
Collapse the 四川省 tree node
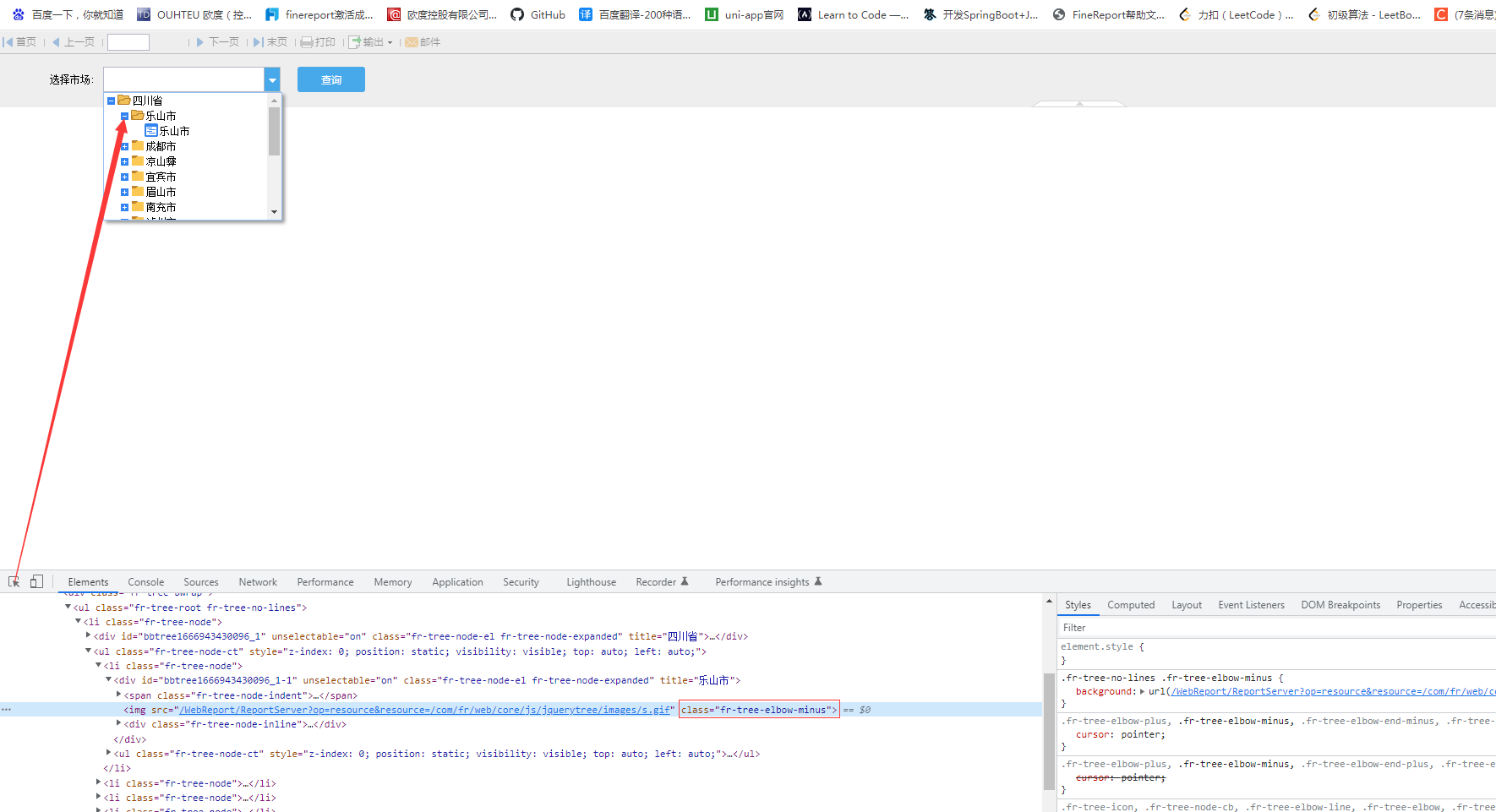(111, 101)
